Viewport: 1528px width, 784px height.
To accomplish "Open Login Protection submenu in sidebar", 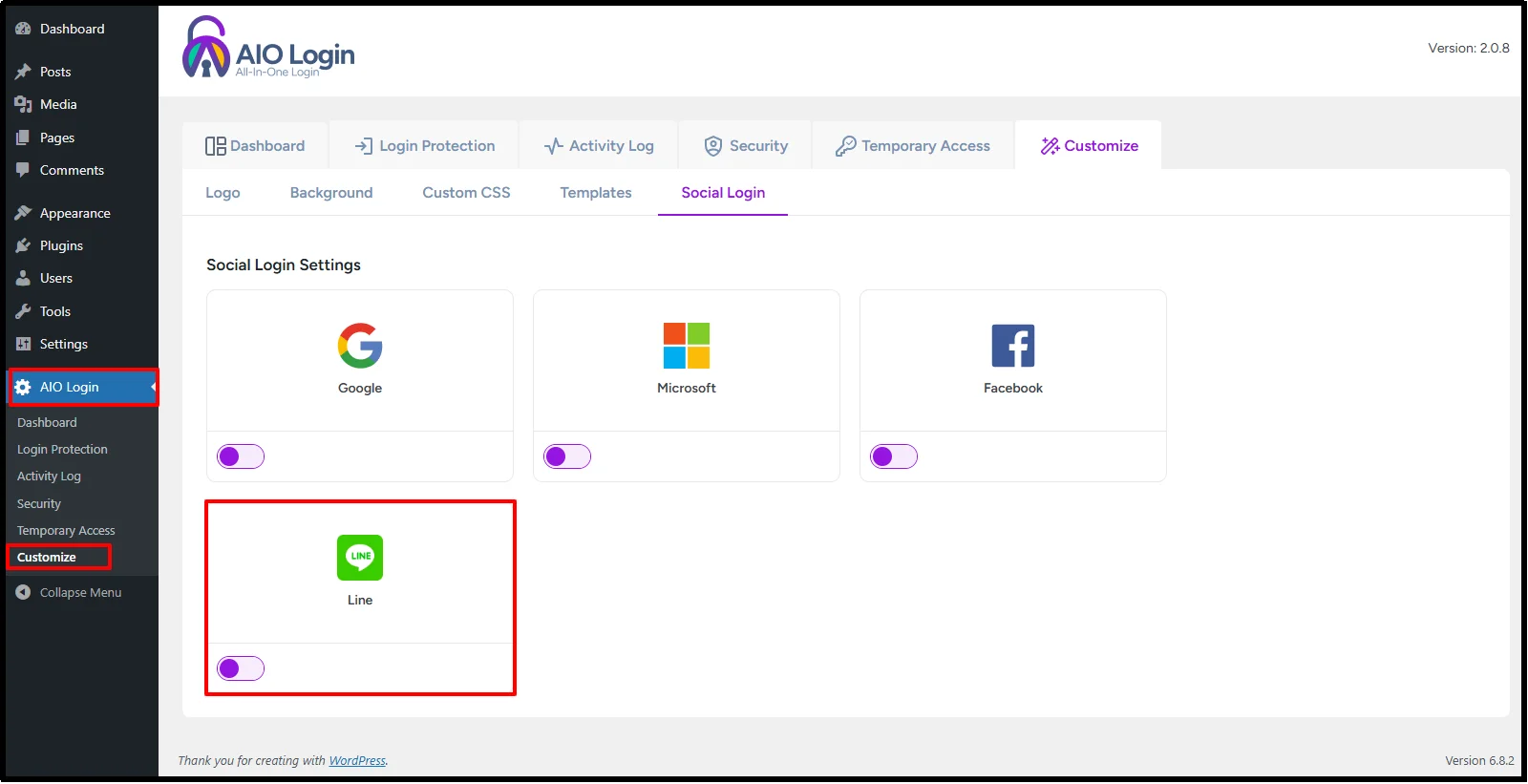I will coord(62,449).
